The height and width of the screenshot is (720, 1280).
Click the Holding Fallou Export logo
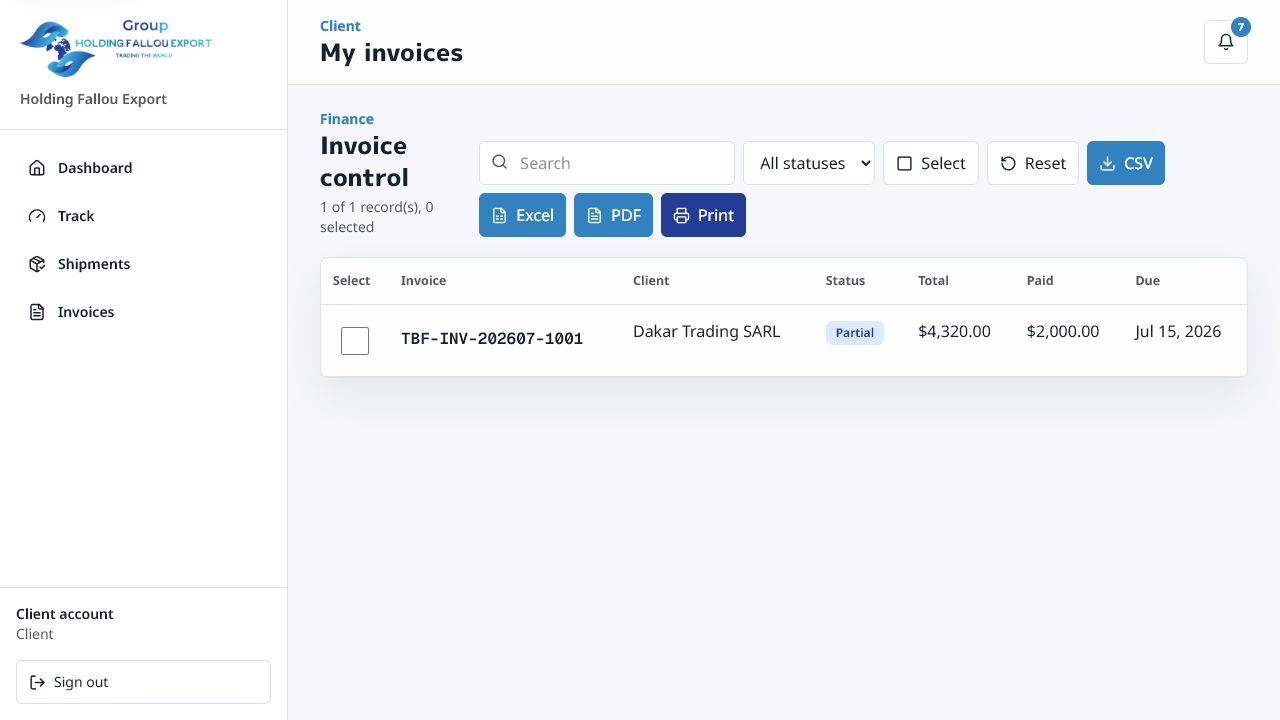click(116, 48)
